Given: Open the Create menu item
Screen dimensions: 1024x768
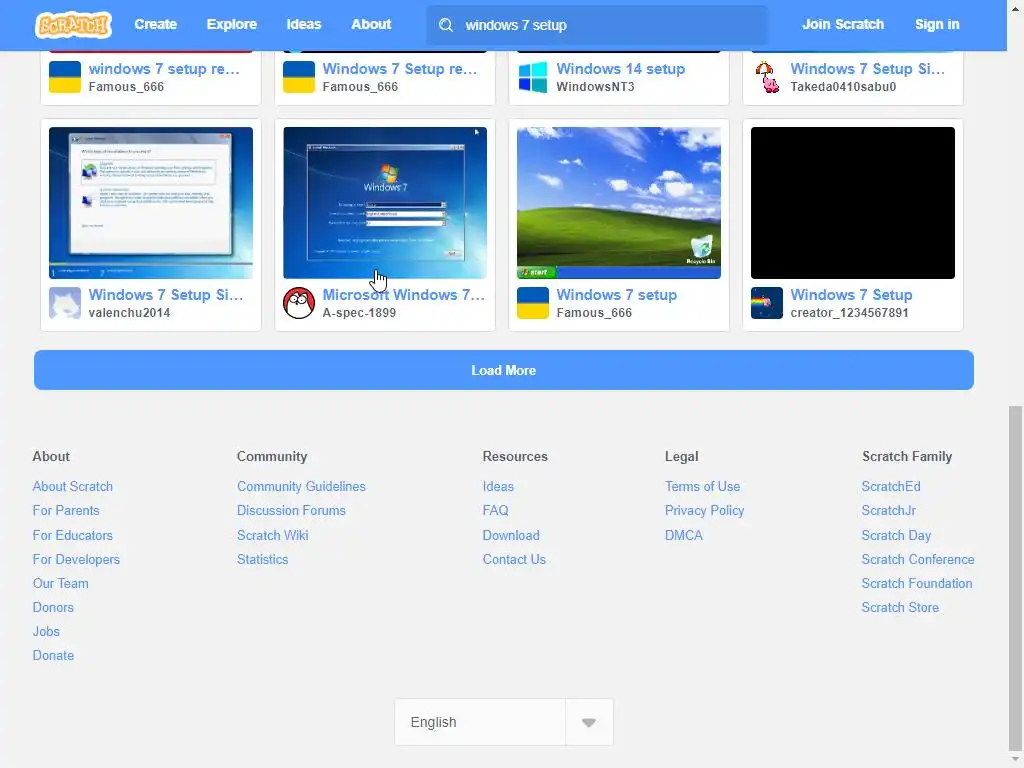Looking at the screenshot, I should [x=155, y=24].
